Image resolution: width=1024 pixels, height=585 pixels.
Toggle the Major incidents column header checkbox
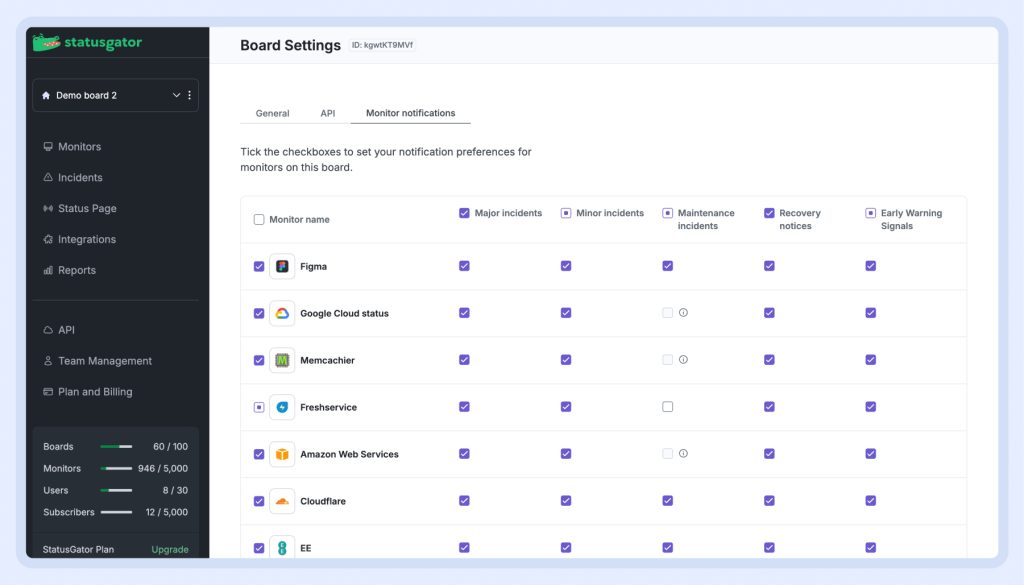464,213
